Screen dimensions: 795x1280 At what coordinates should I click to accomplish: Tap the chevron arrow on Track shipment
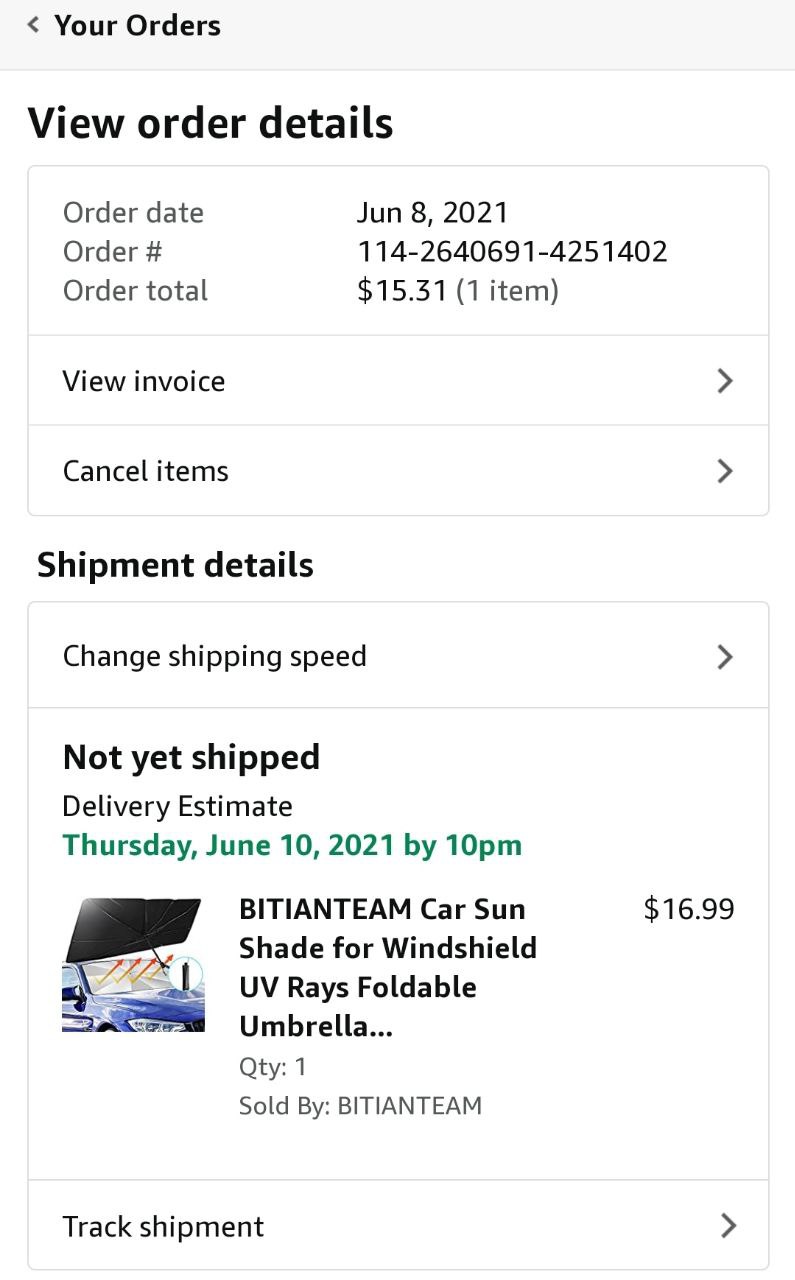coord(728,1226)
